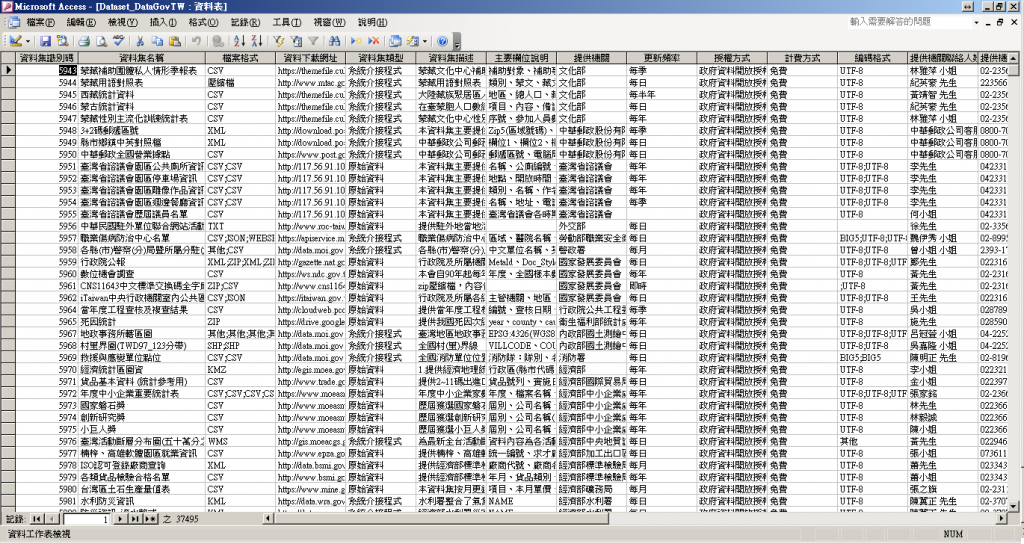This screenshot has width=1024, height=544.
Task: Select the 資料下載網址 column header
Action: (311, 58)
